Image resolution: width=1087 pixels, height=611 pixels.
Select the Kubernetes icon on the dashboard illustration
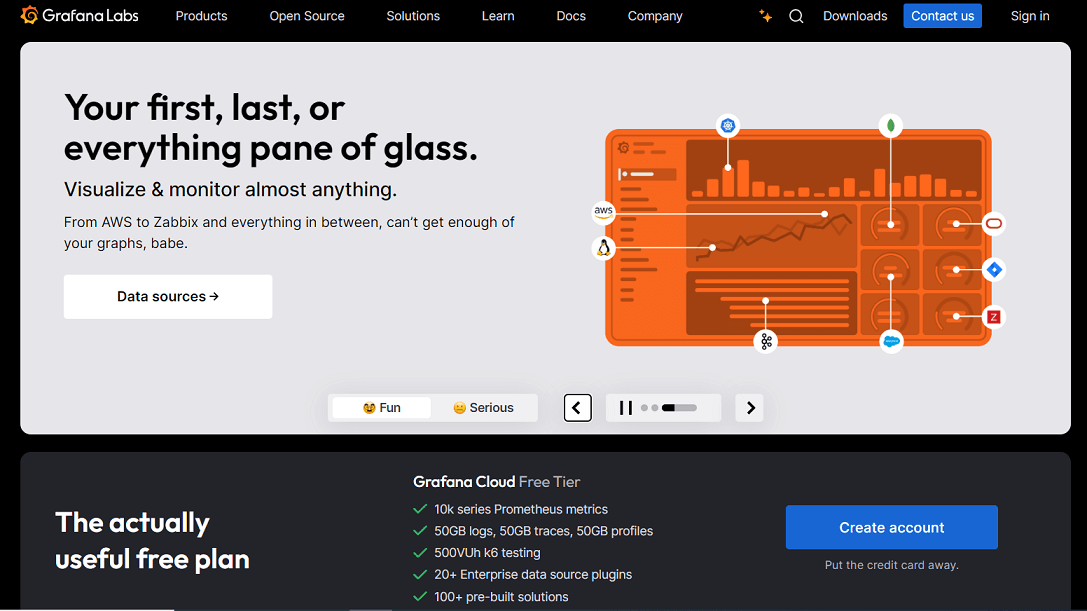(727, 125)
